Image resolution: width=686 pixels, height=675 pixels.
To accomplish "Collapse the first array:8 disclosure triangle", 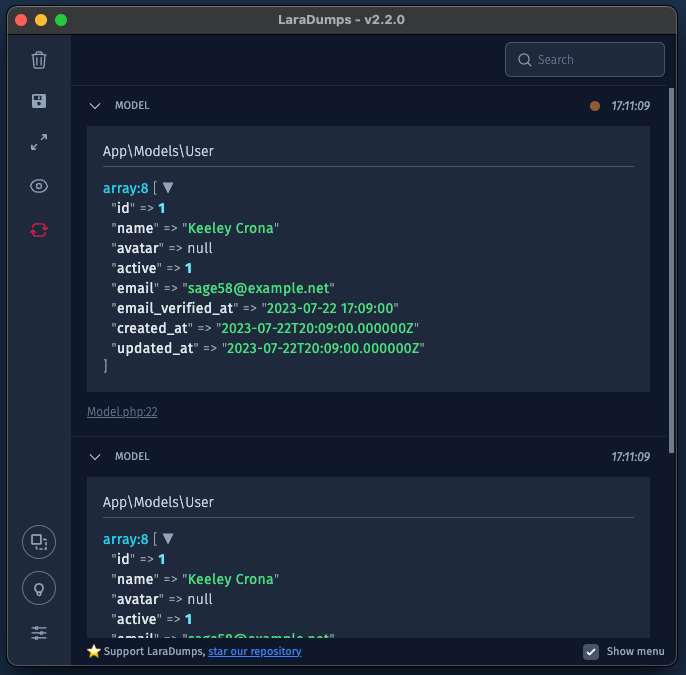I will 168,188.
